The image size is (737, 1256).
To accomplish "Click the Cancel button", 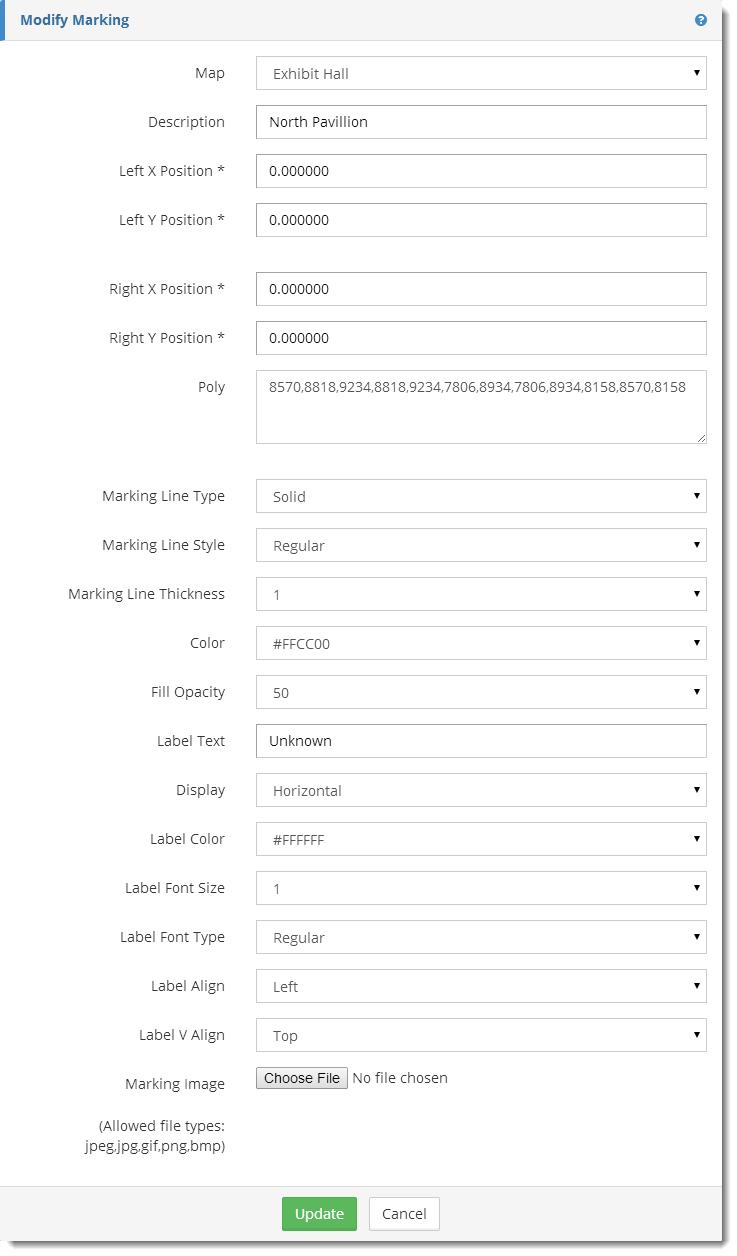I will [404, 1214].
